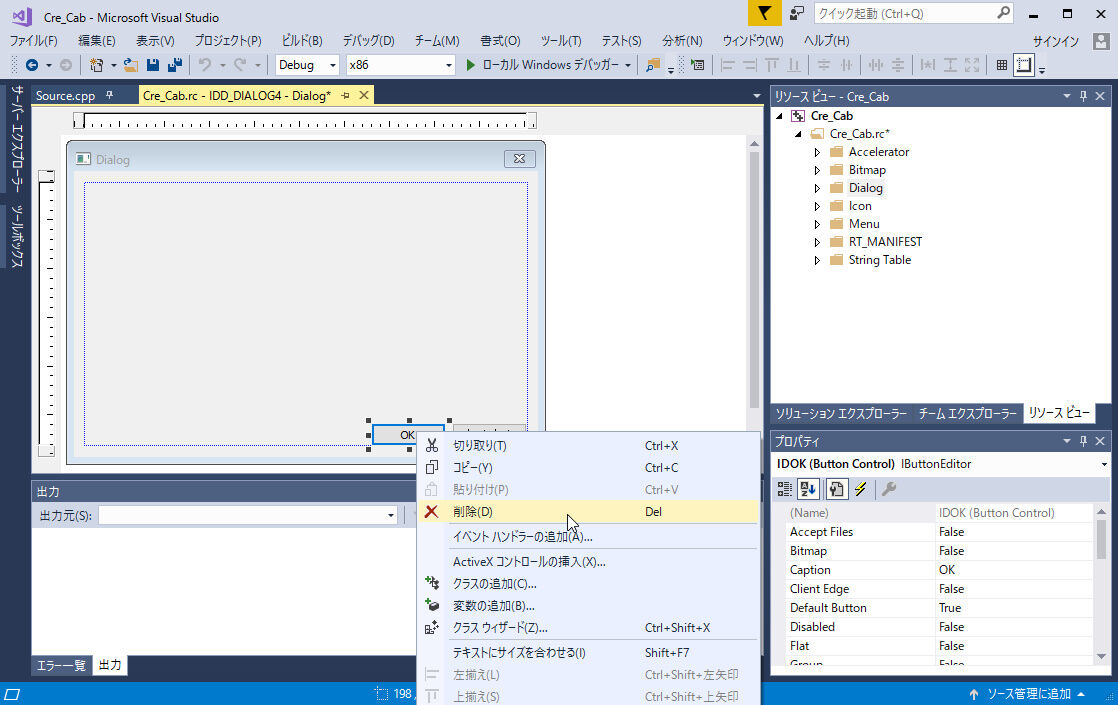The image size is (1118, 705).
Task: Choose Add Variable (変数の追加) entry
Action: [x=589, y=606]
